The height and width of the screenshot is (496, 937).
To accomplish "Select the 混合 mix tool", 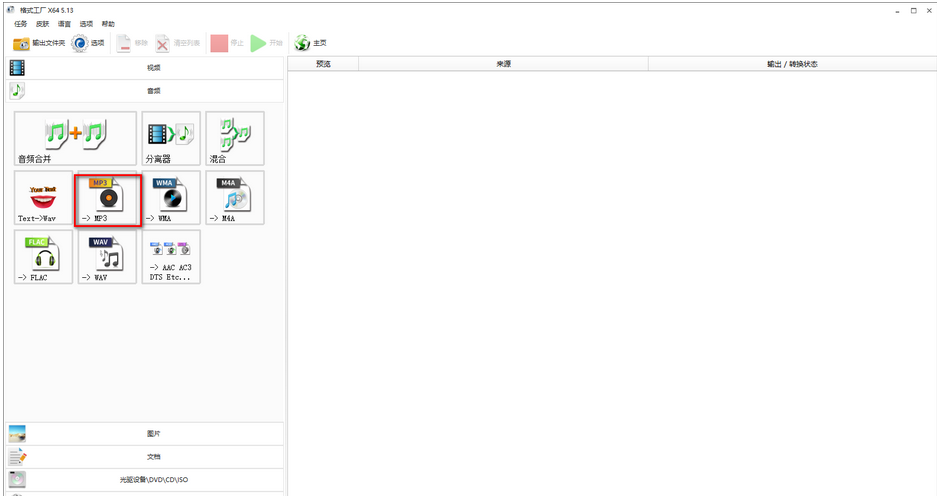I will 235,139.
